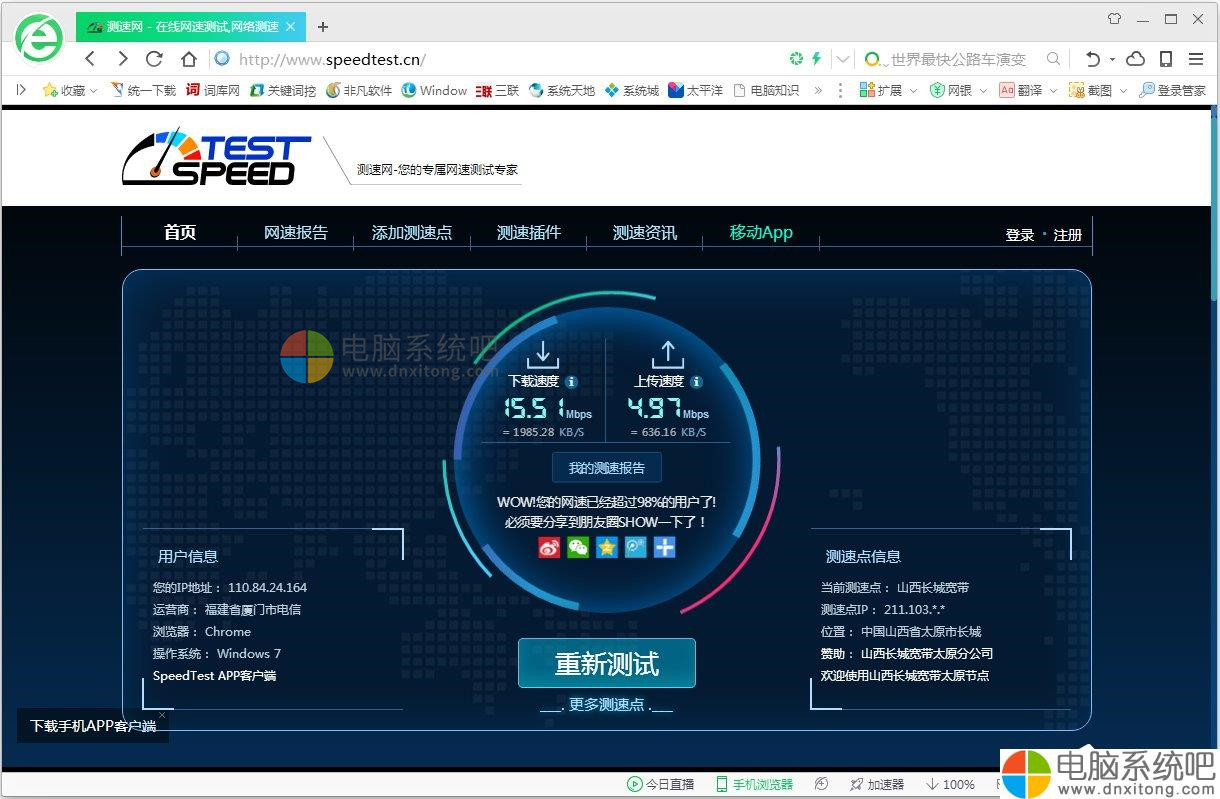Close the 测速网 browser tab
The height and width of the screenshot is (799, 1220).
[x=290, y=27]
